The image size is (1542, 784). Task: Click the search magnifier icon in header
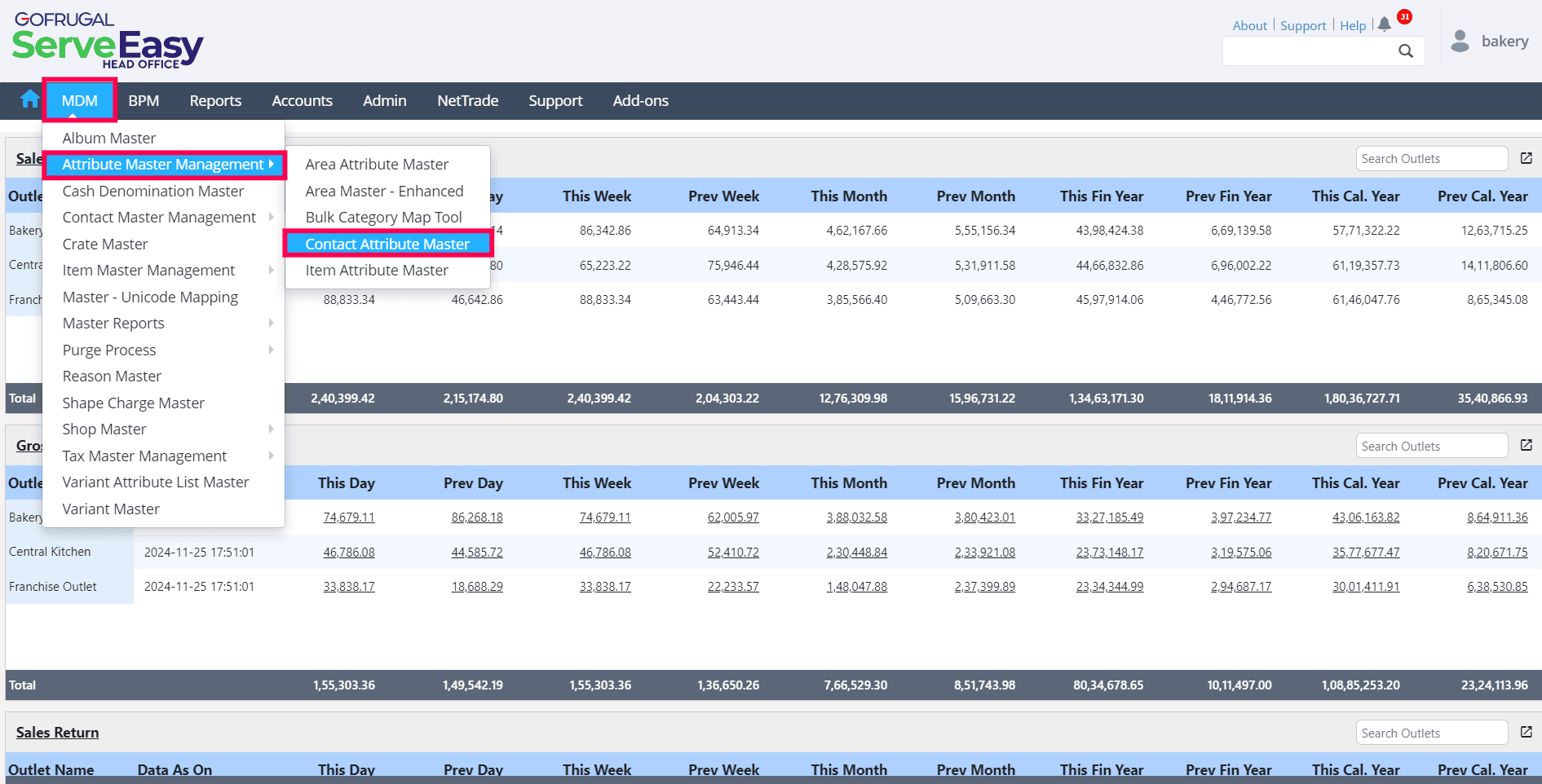point(1405,51)
